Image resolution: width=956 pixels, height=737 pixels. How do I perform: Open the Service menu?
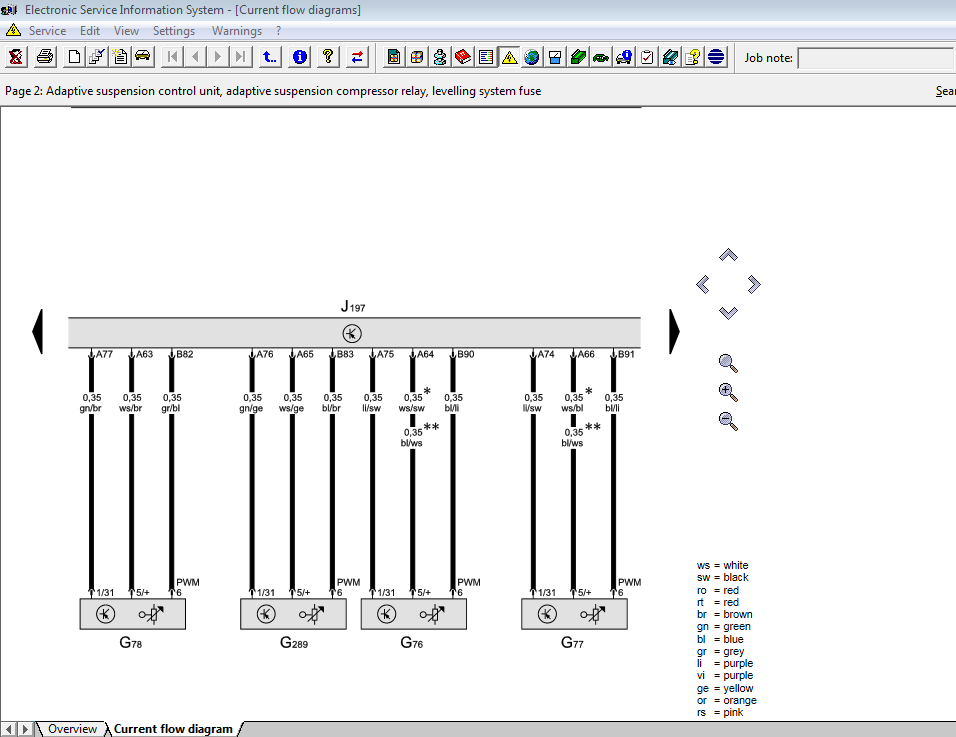48,30
